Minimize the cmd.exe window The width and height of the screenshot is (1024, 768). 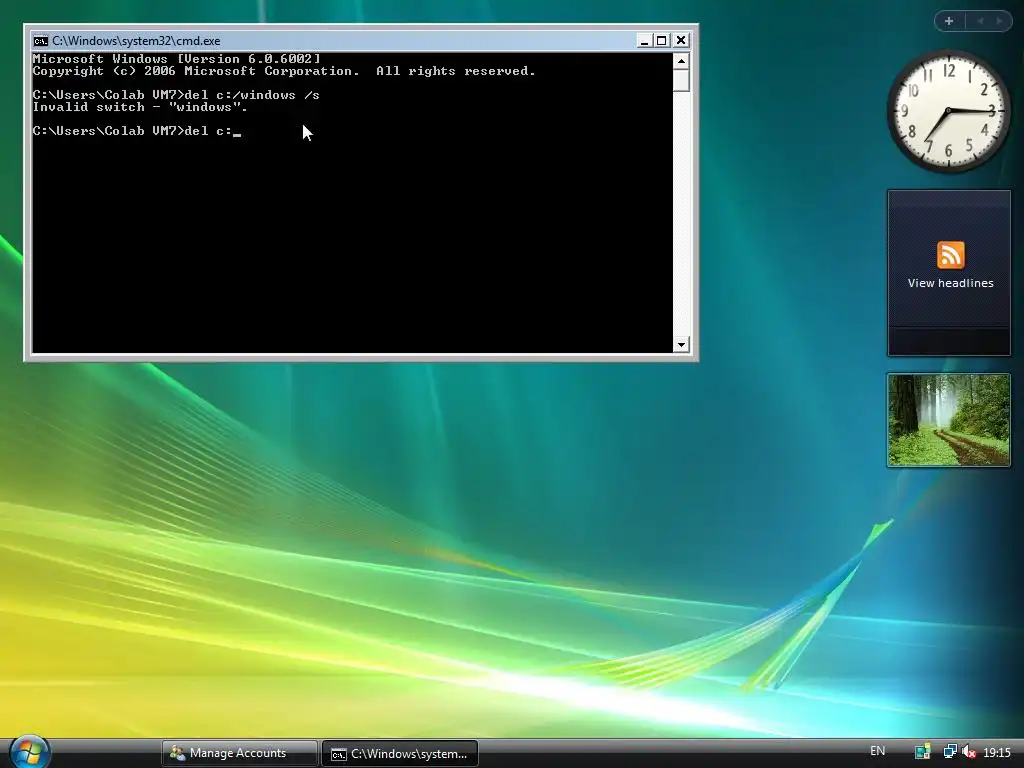click(644, 40)
